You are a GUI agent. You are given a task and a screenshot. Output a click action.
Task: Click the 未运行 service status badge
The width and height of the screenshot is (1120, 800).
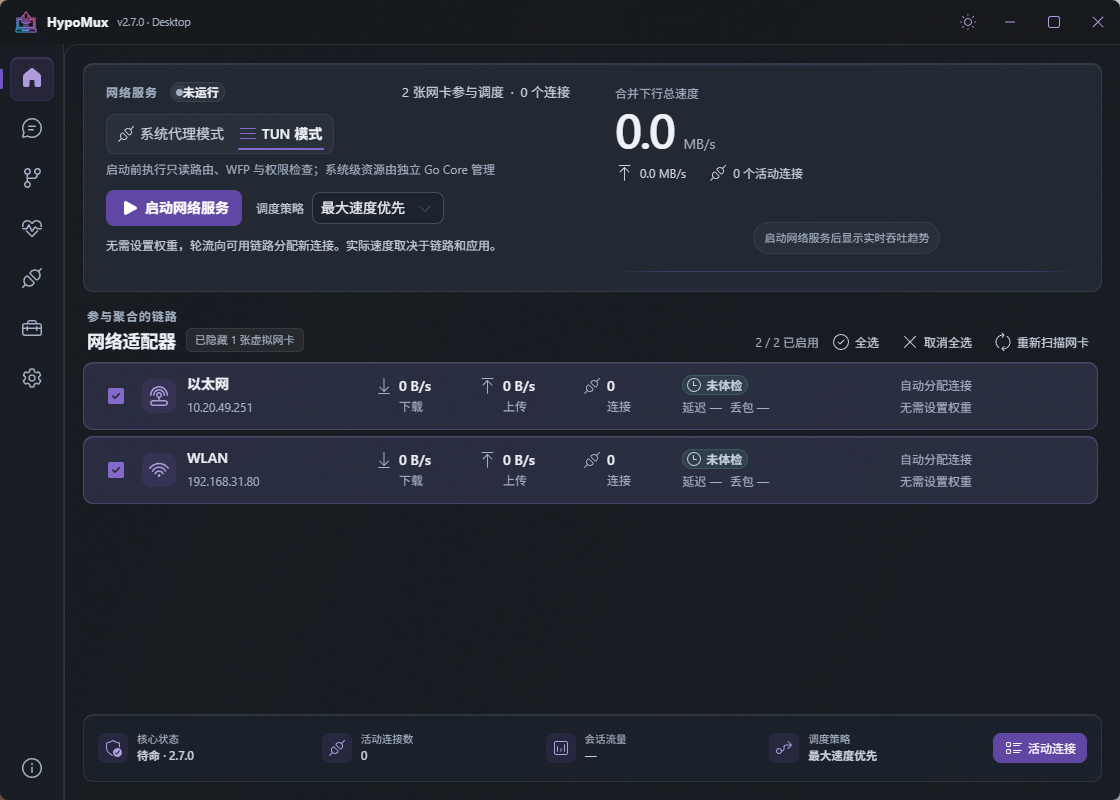pyautogui.click(x=197, y=92)
